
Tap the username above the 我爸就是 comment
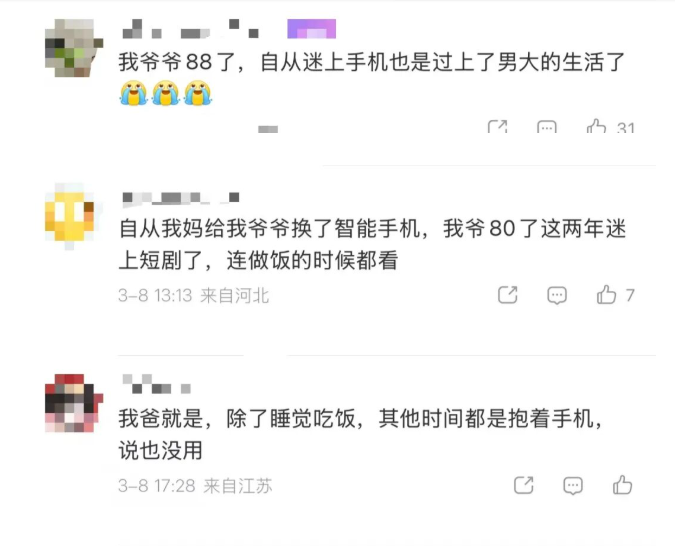point(157,385)
